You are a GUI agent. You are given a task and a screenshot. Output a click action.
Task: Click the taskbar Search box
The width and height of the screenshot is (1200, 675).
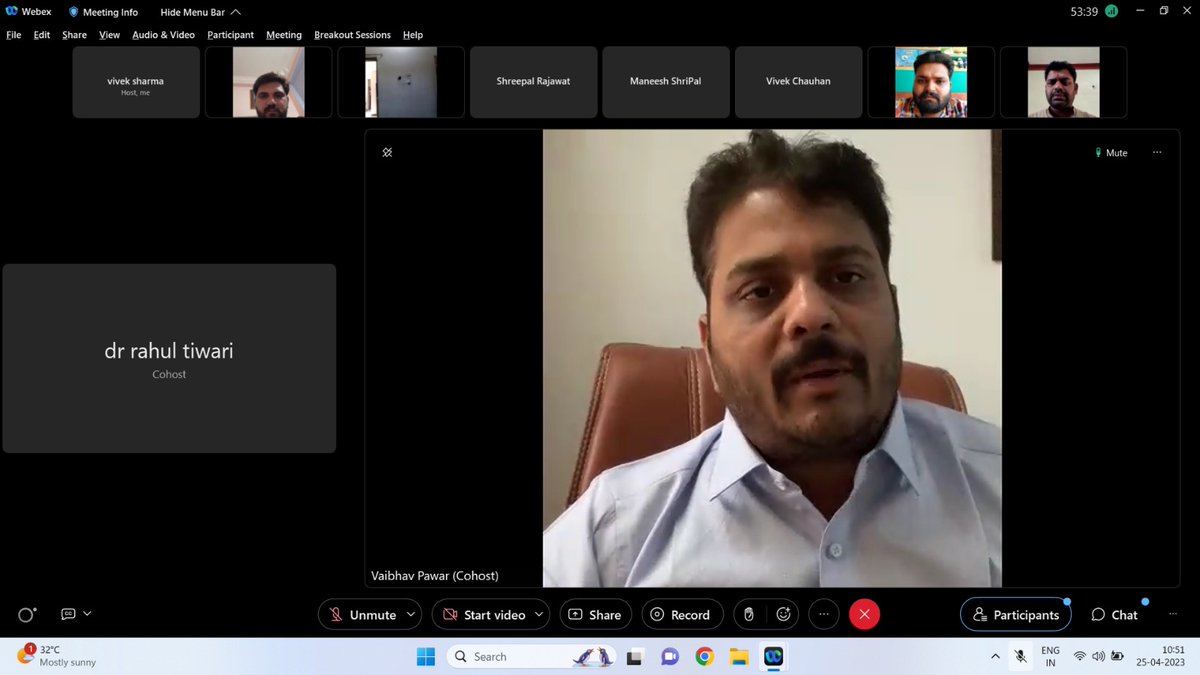tap(531, 657)
